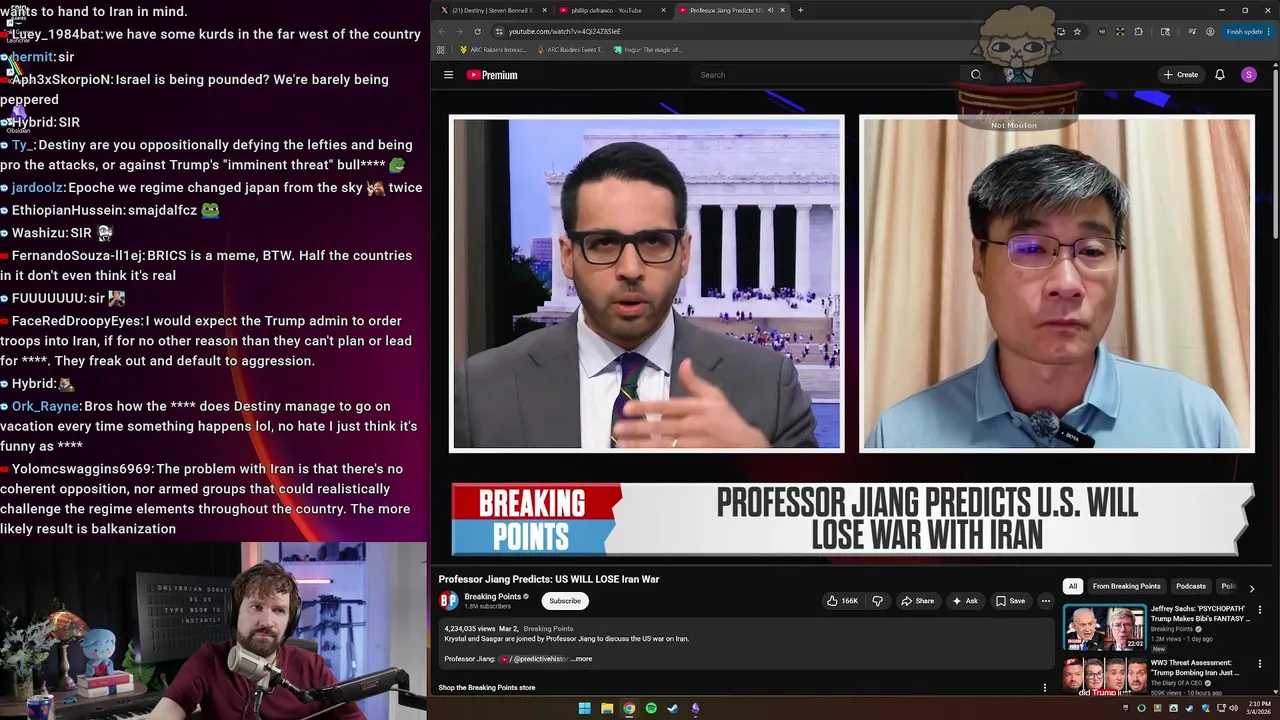This screenshot has width=1280, height=720.
Task: Like the video with 166K likes
Action: [x=842, y=601]
